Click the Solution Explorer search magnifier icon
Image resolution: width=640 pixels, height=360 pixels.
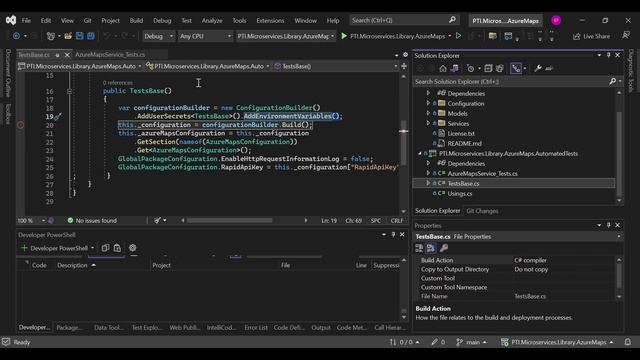point(613,82)
